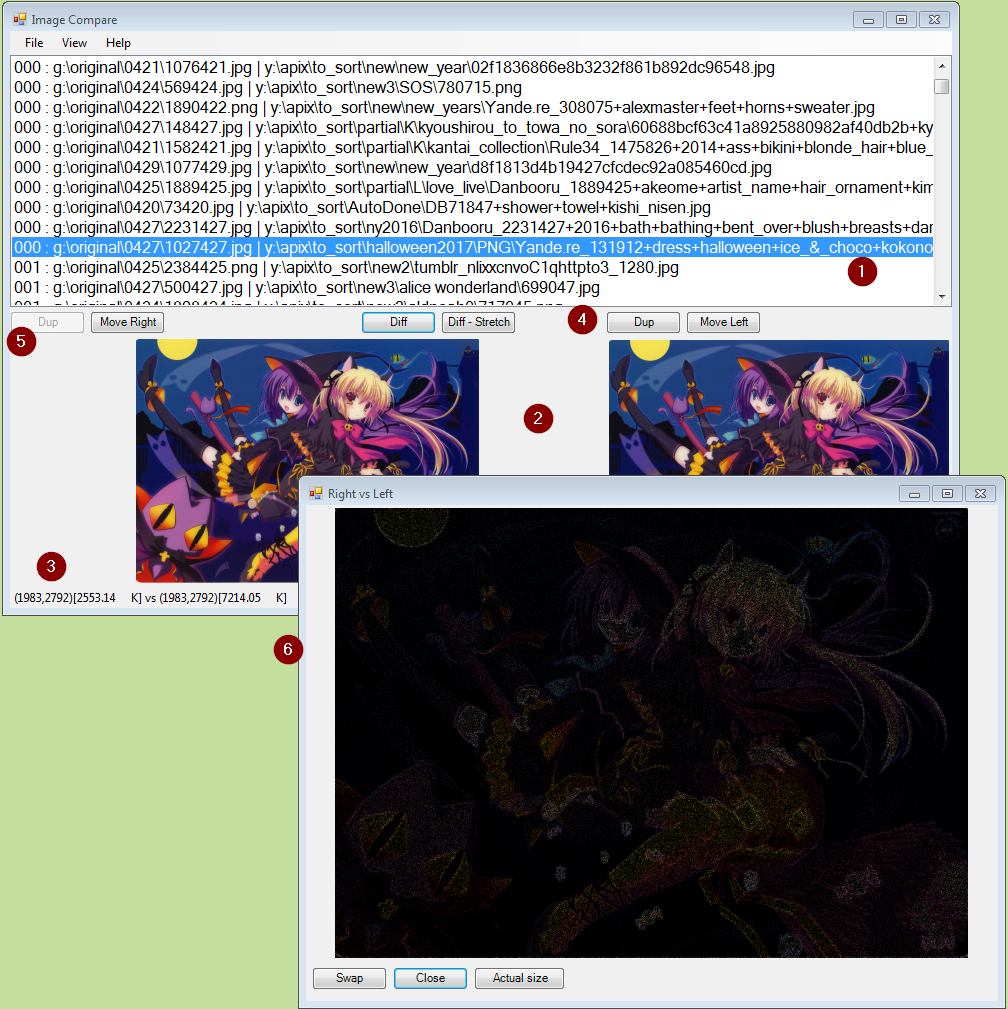Select list row with 500427.jpg
Image resolution: width=1008 pixels, height=1009 pixels.
(472, 287)
